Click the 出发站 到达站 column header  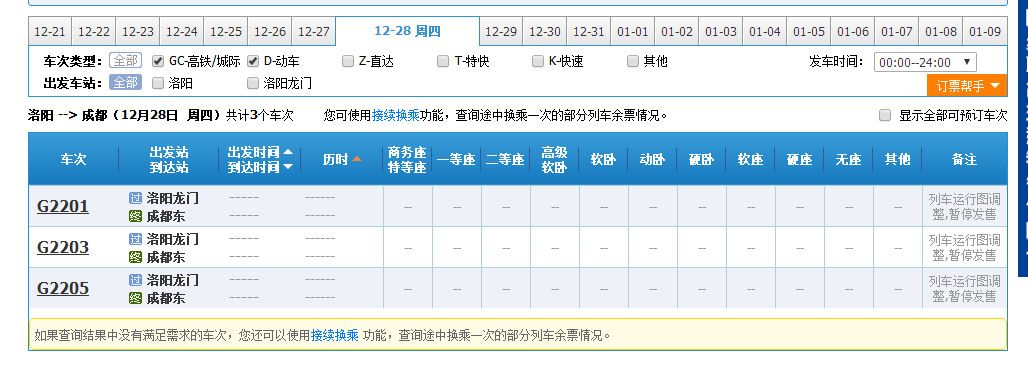pos(168,159)
